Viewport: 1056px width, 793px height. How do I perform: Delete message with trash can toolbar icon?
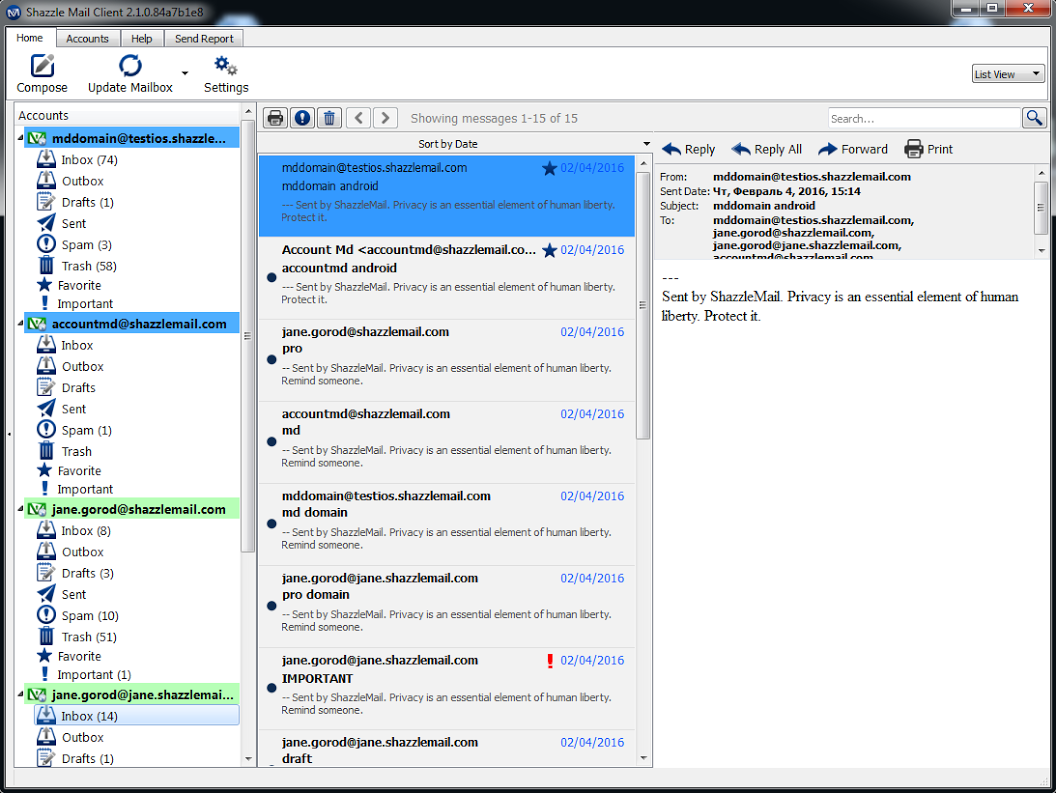coord(329,118)
